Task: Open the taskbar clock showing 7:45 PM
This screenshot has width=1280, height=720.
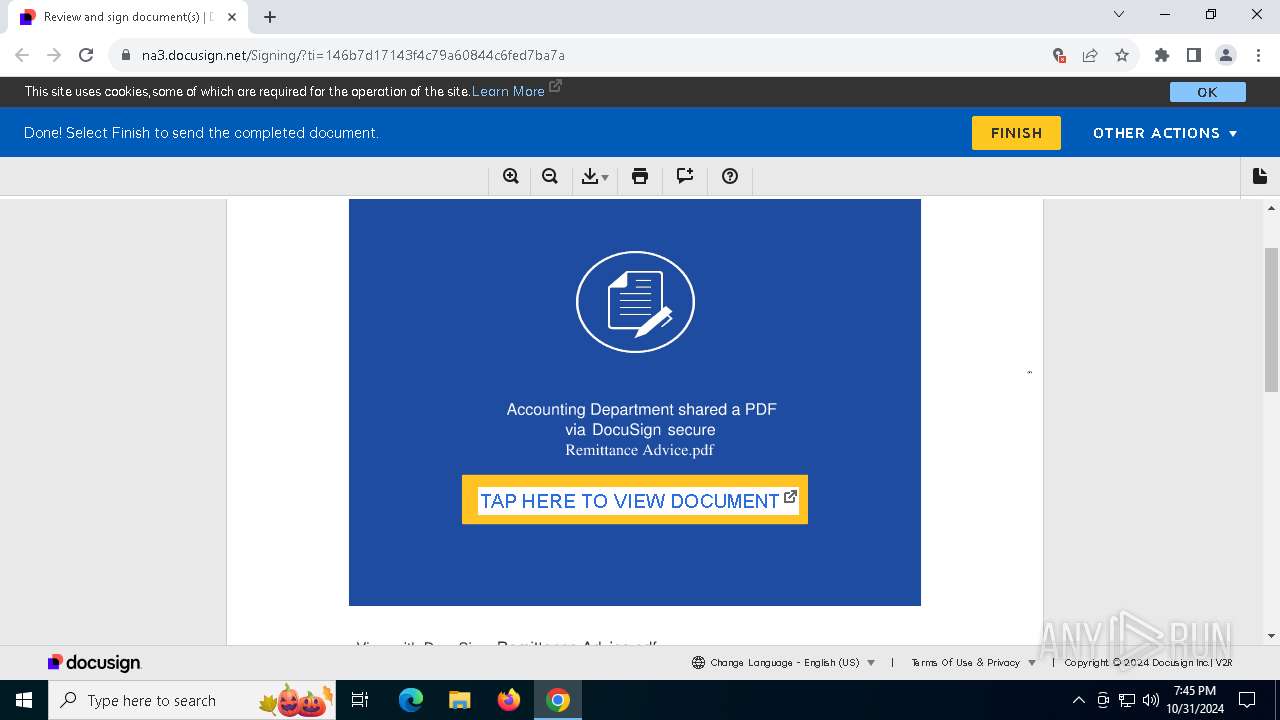Action: tap(1195, 700)
